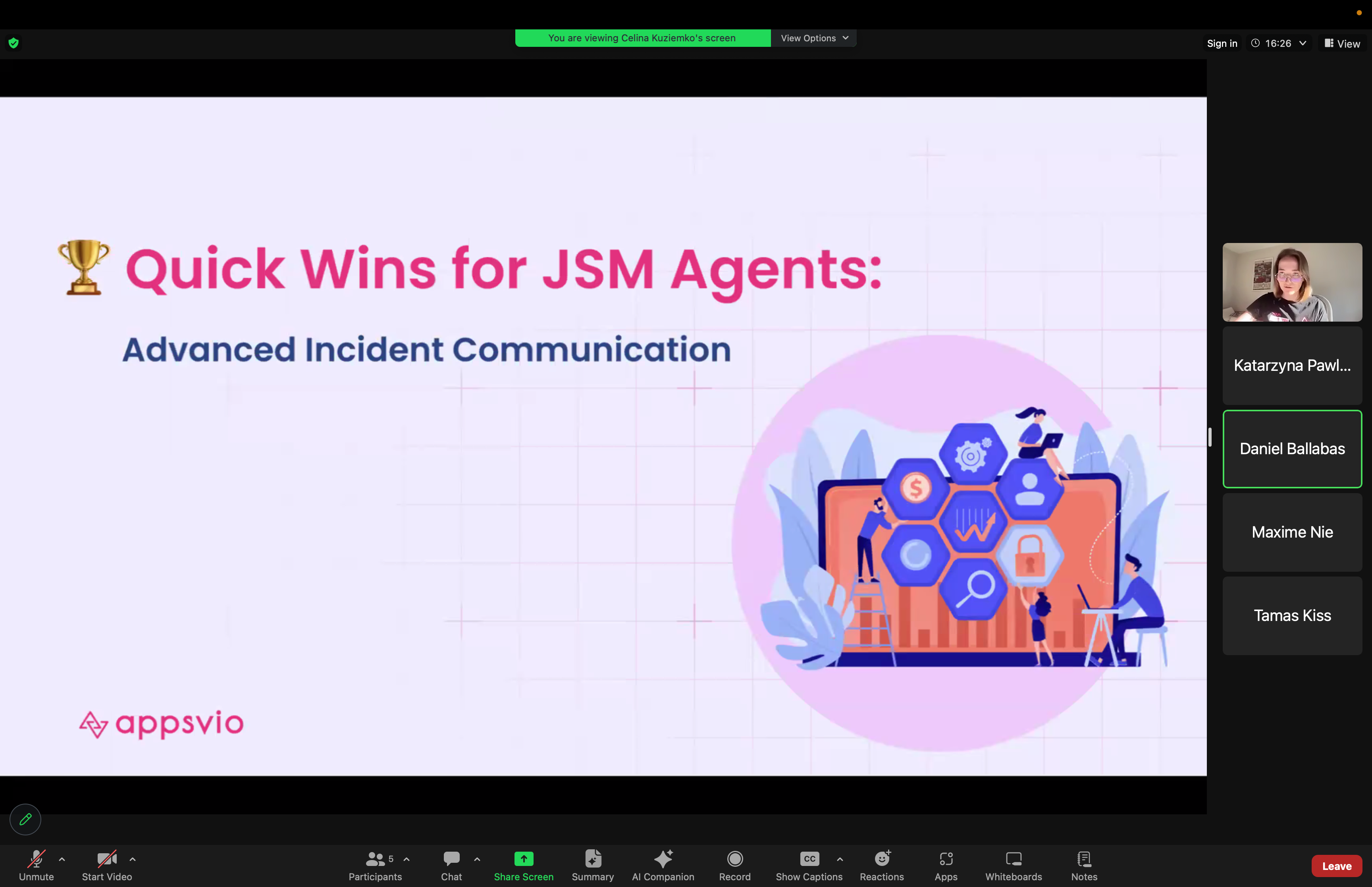Open the Chat panel
This screenshot has height=887, width=1372.
tap(451, 865)
